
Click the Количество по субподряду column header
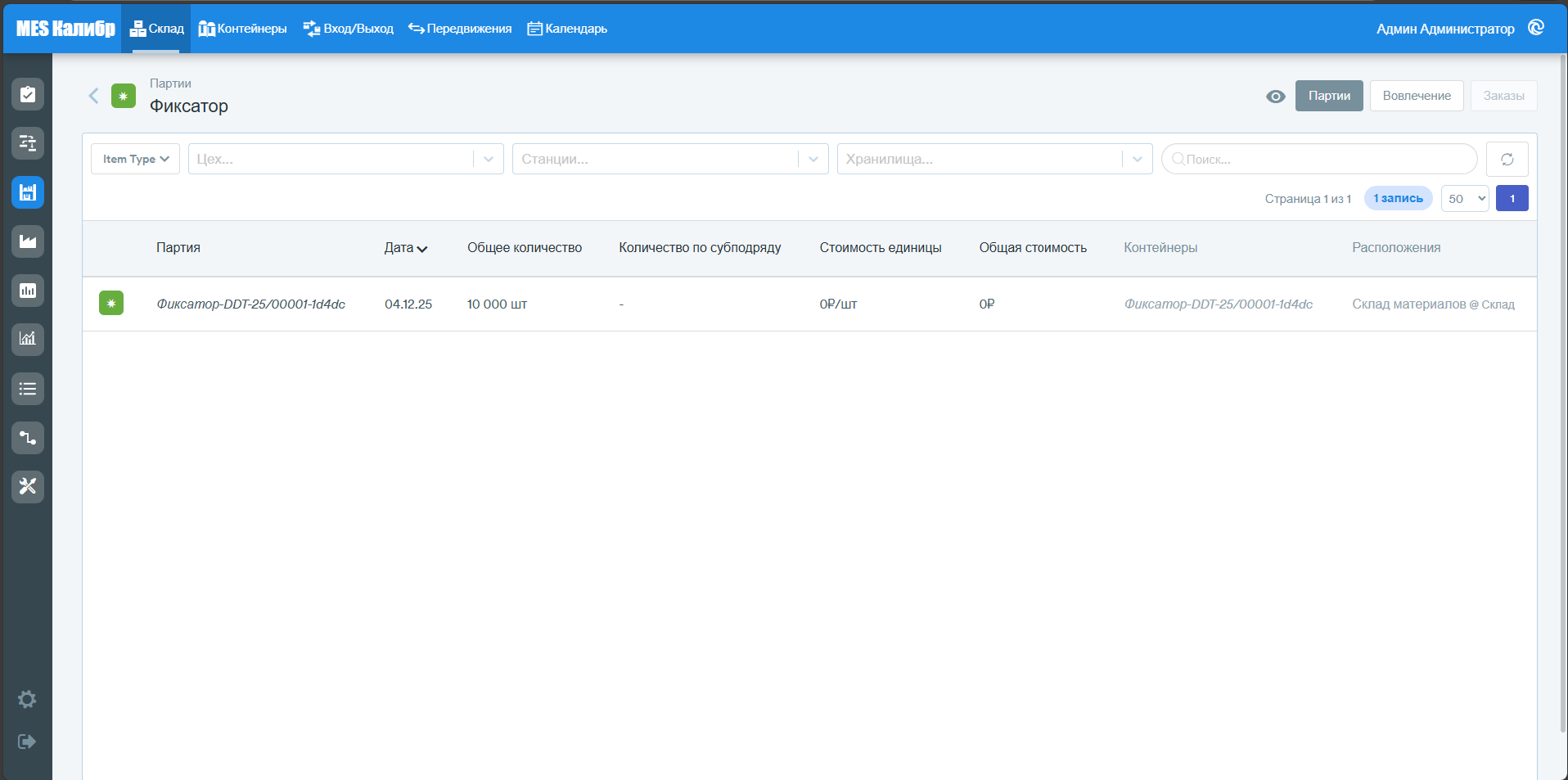pyautogui.click(x=700, y=248)
